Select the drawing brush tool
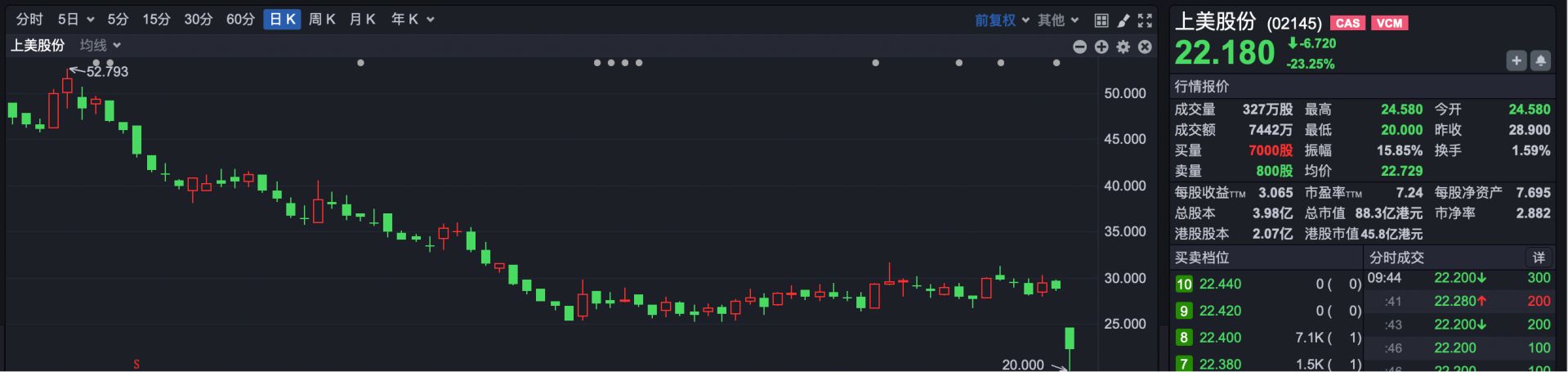 pos(1124,20)
